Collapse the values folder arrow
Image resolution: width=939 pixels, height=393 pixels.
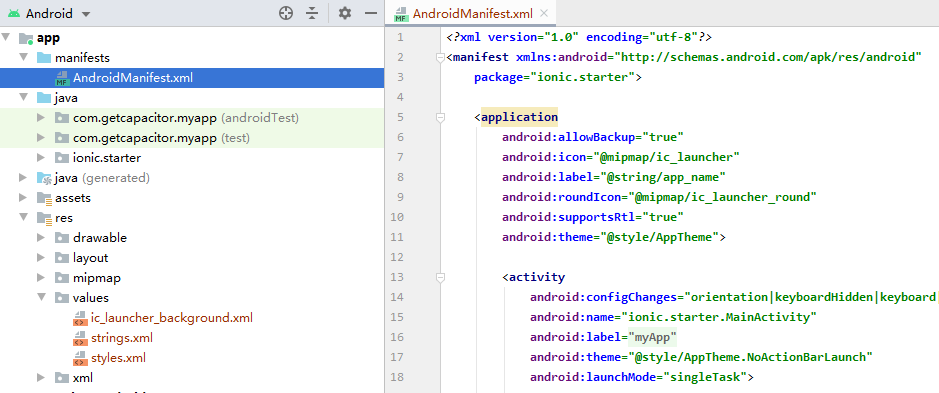point(41,297)
